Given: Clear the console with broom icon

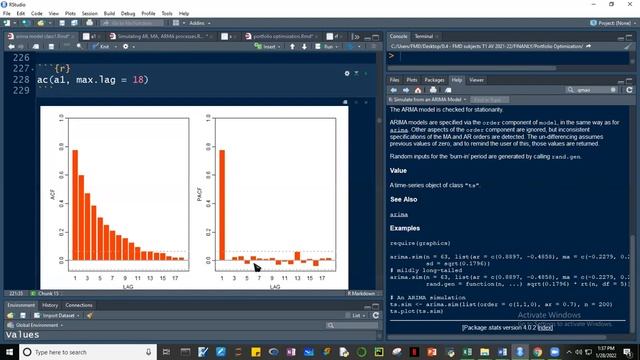Looking at the screenshot, I should [627, 47].
